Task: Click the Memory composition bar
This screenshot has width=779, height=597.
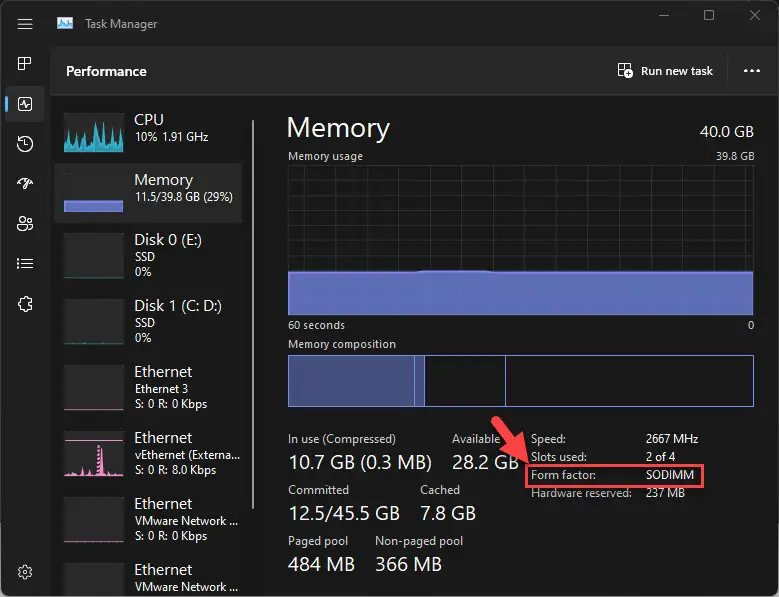Action: click(x=521, y=381)
